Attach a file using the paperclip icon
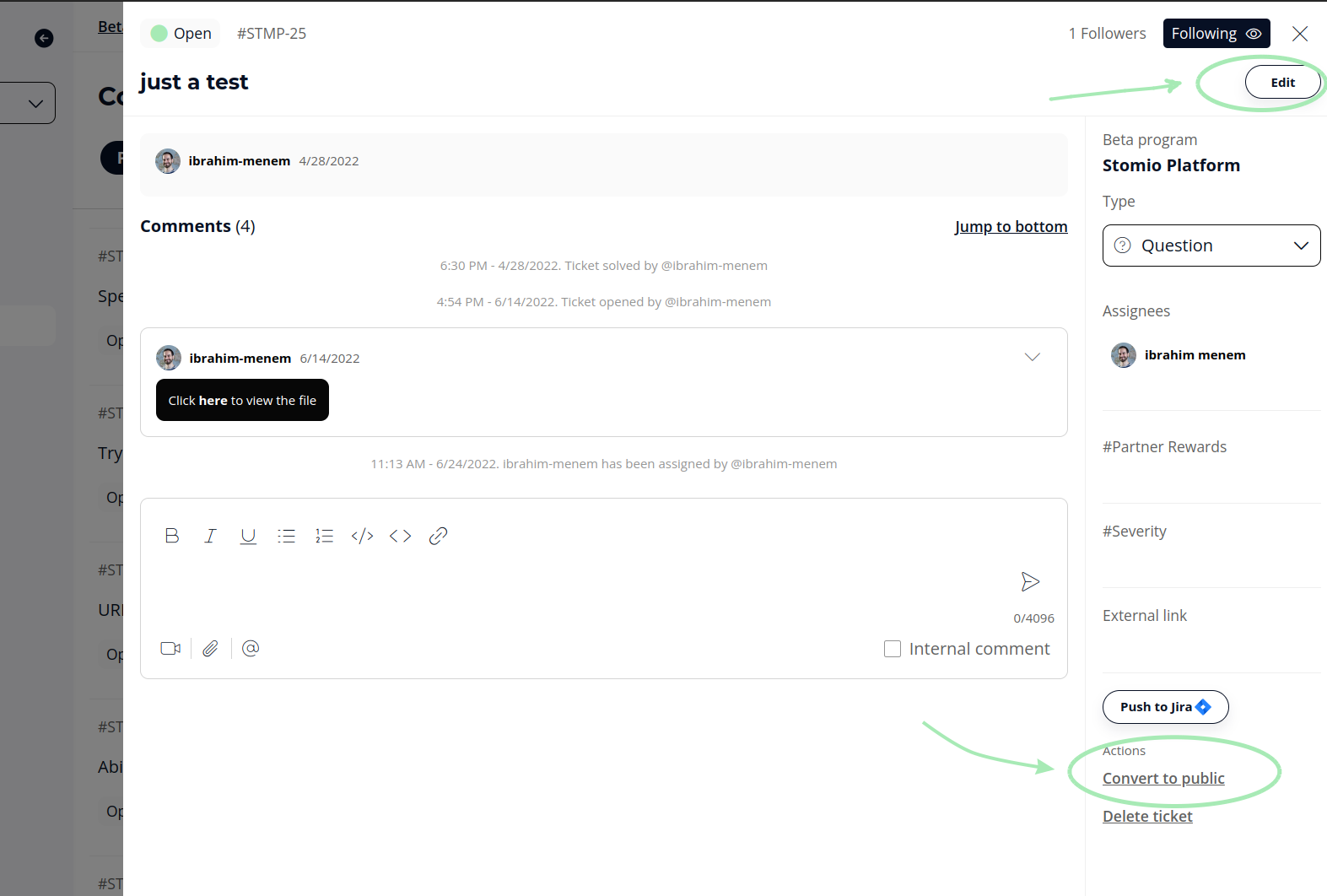 pos(210,648)
